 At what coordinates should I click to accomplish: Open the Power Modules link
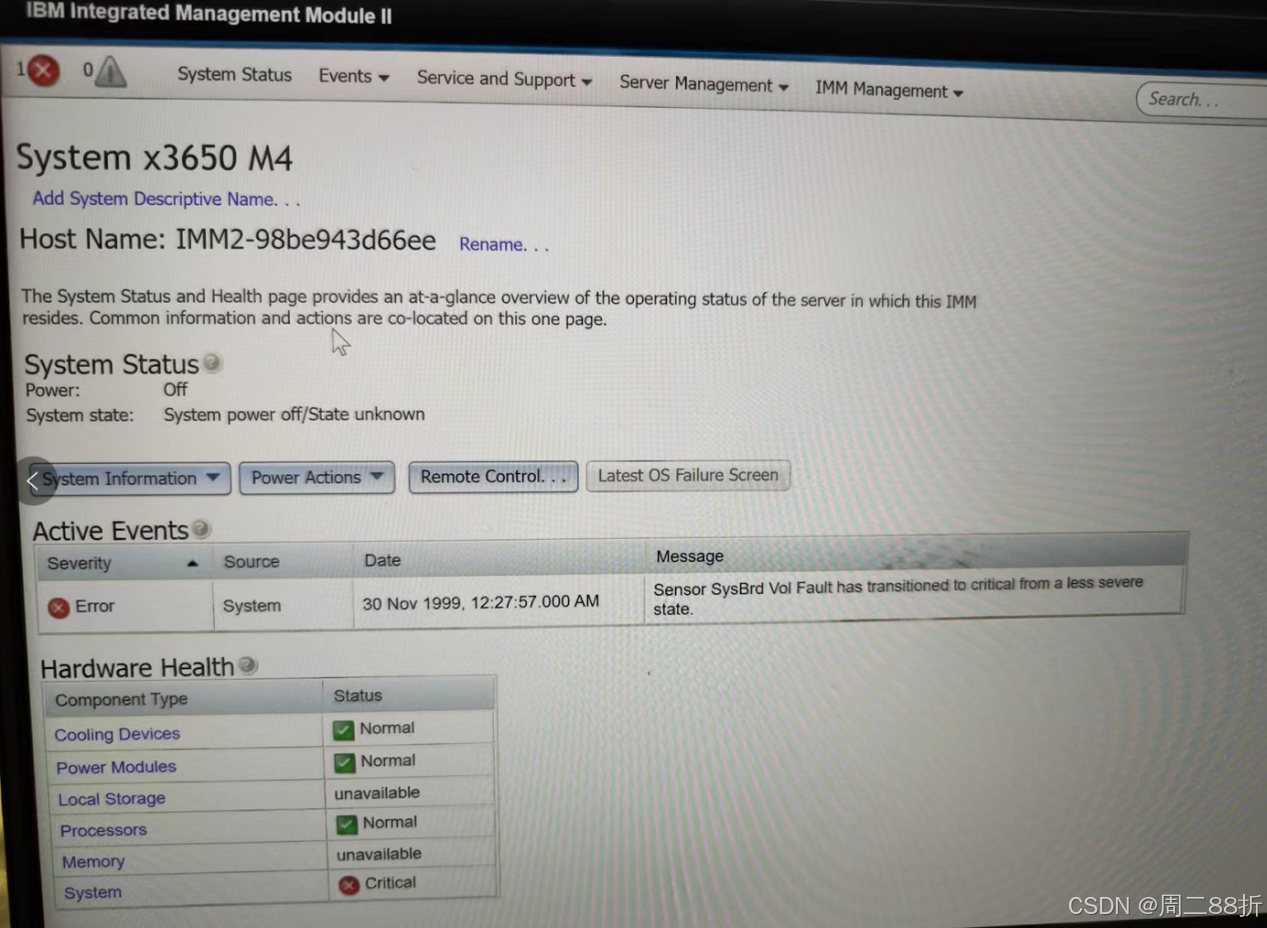(116, 768)
